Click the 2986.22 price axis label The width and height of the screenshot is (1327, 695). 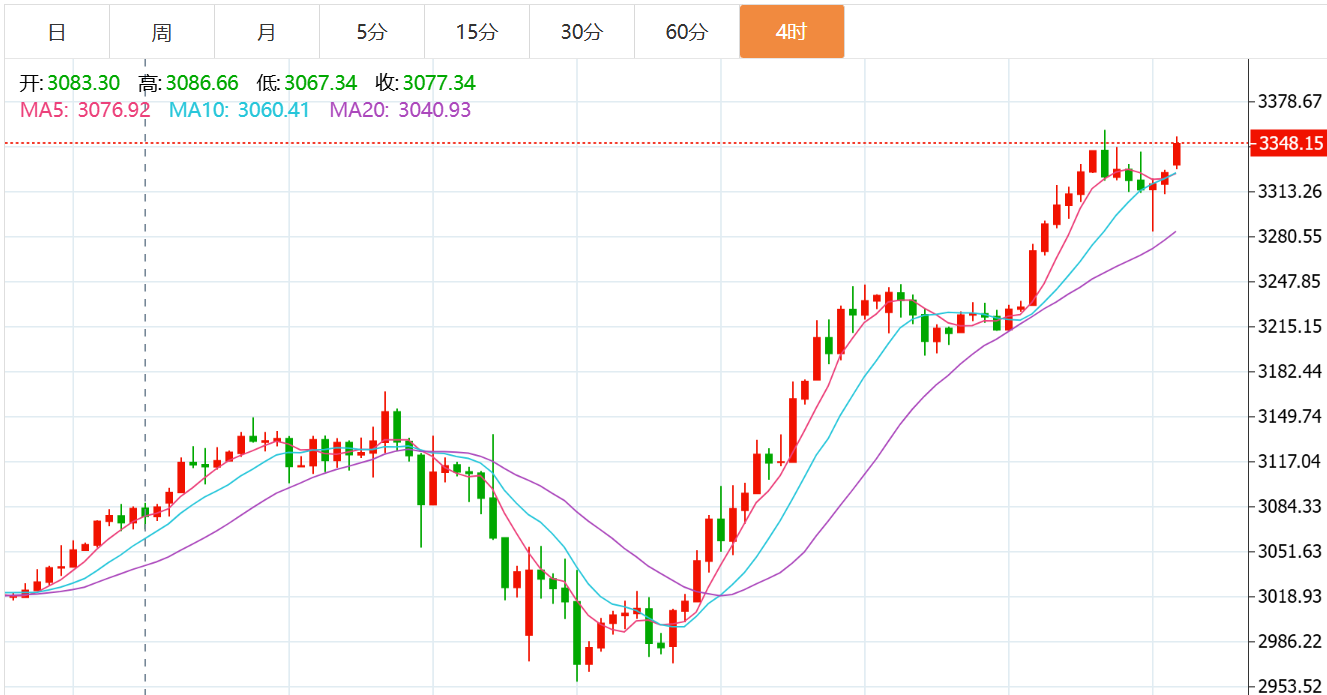(1291, 641)
